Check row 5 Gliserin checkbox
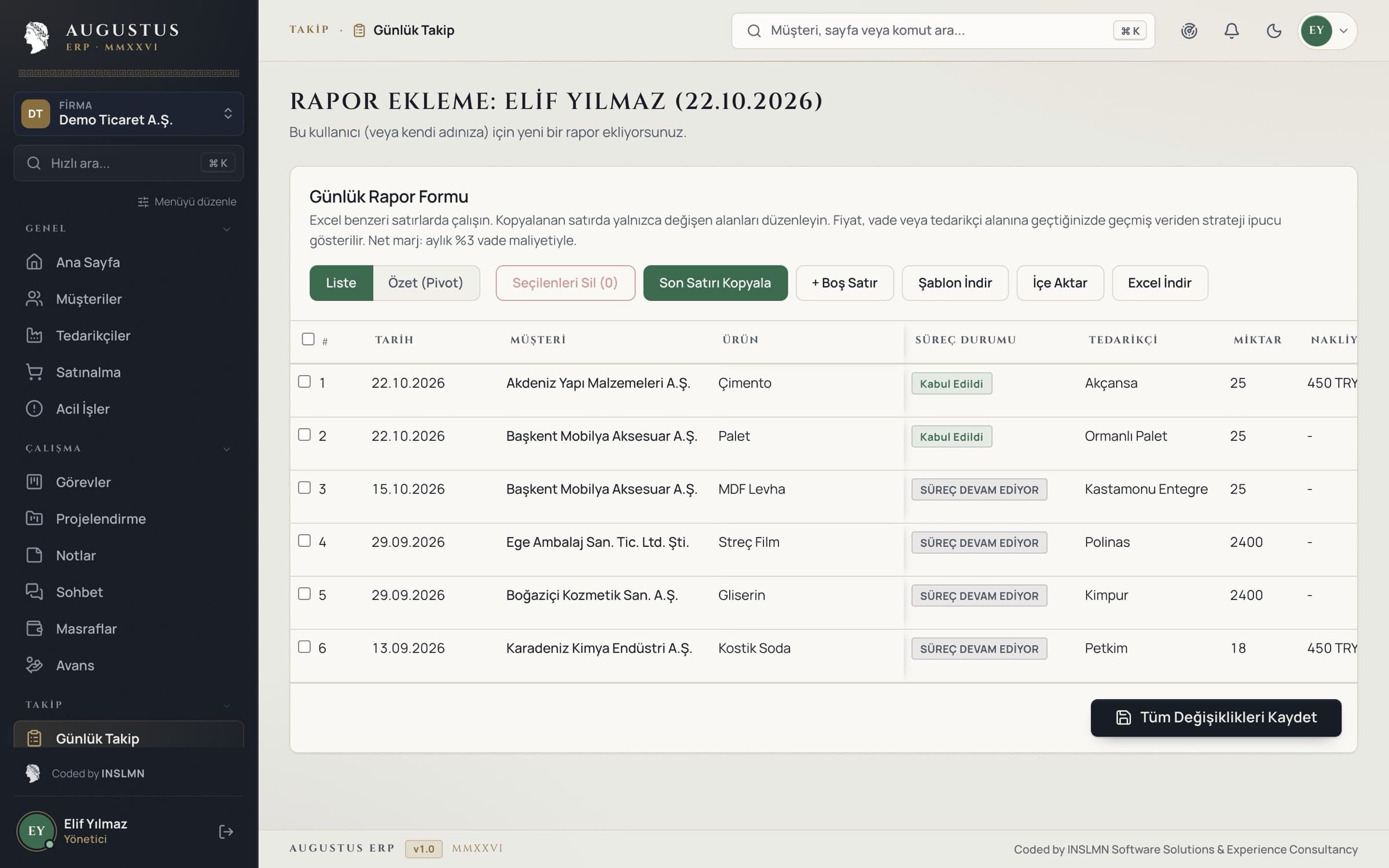This screenshot has width=1389, height=868. [304, 594]
